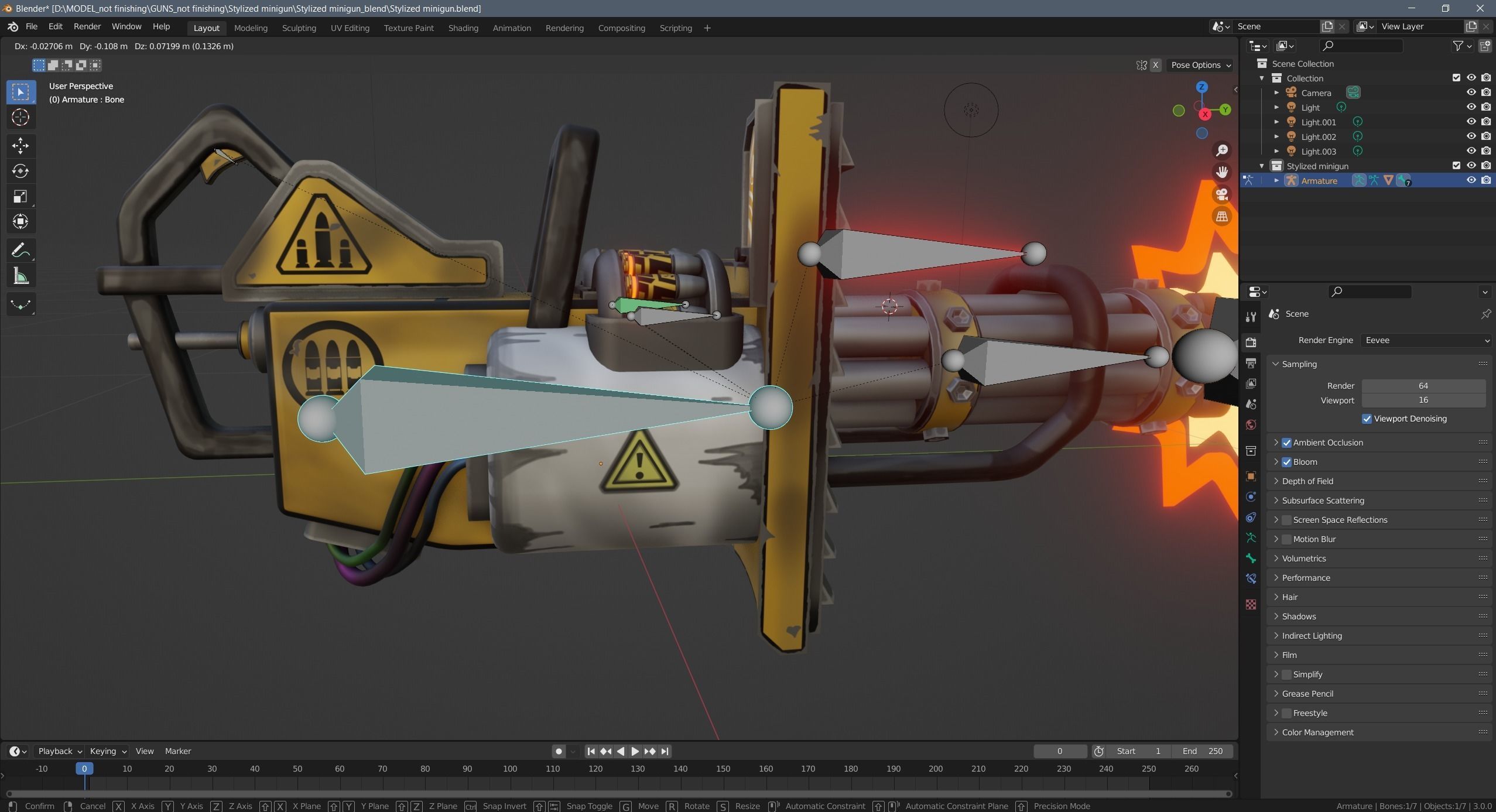Screen dimensions: 1496x812
Task: Click auto keying record button
Action: tap(559, 751)
